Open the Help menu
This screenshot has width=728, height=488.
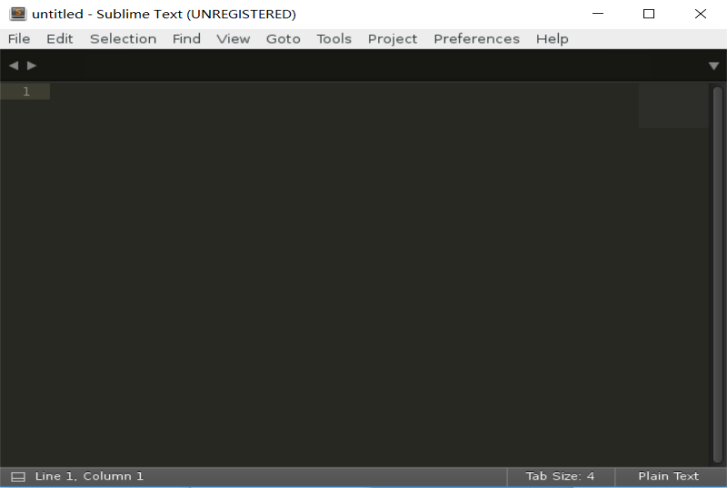552,39
